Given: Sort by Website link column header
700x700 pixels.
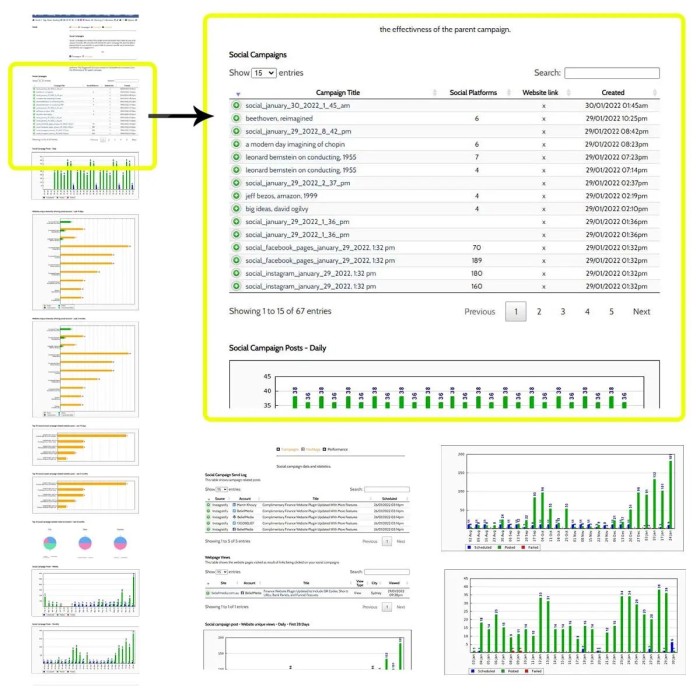Looking at the screenshot, I should pos(543,92).
